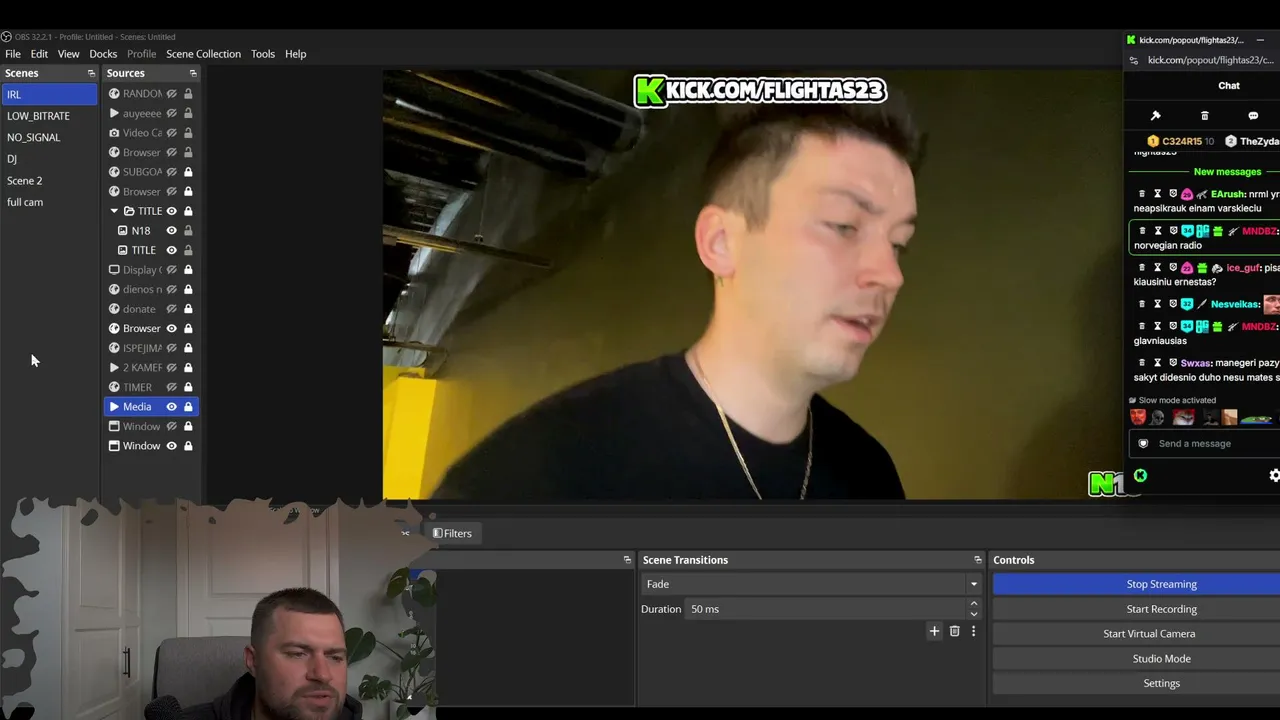The height and width of the screenshot is (720, 1280).
Task: Select the Media source play icon
Action: (114, 407)
